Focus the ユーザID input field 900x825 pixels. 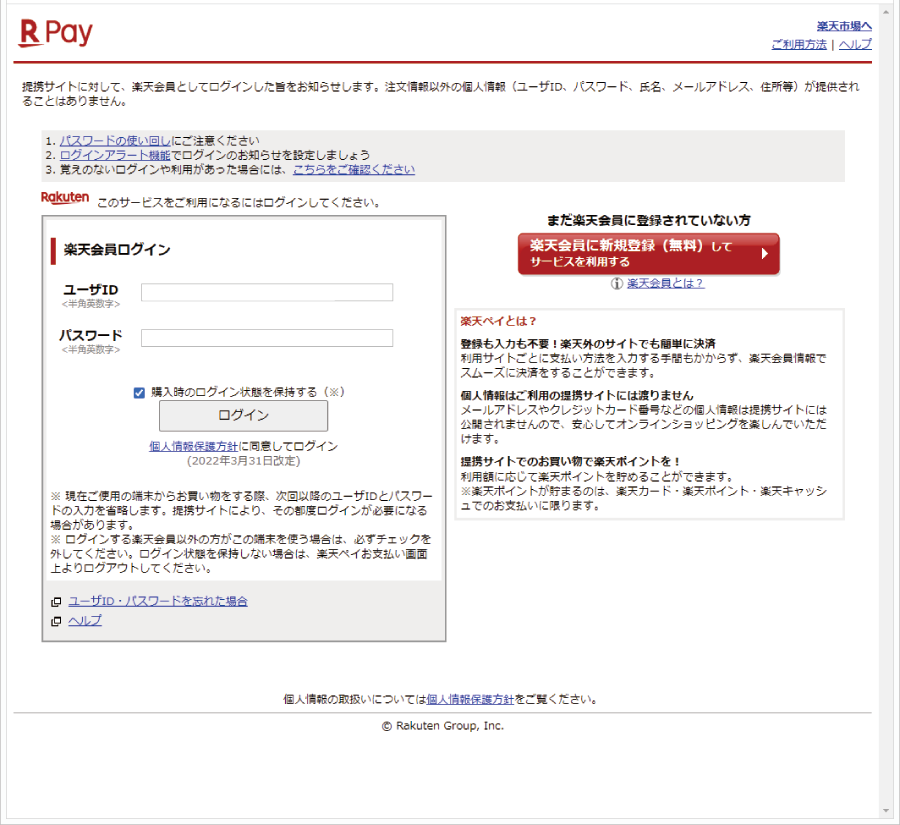click(x=267, y=292)
